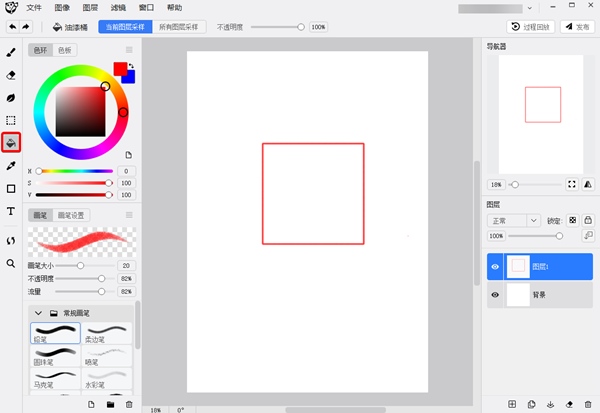This screenshot has width=600, height=413.
Task: Delete layer using layers panel trash icon
Action: coord(590,403)
